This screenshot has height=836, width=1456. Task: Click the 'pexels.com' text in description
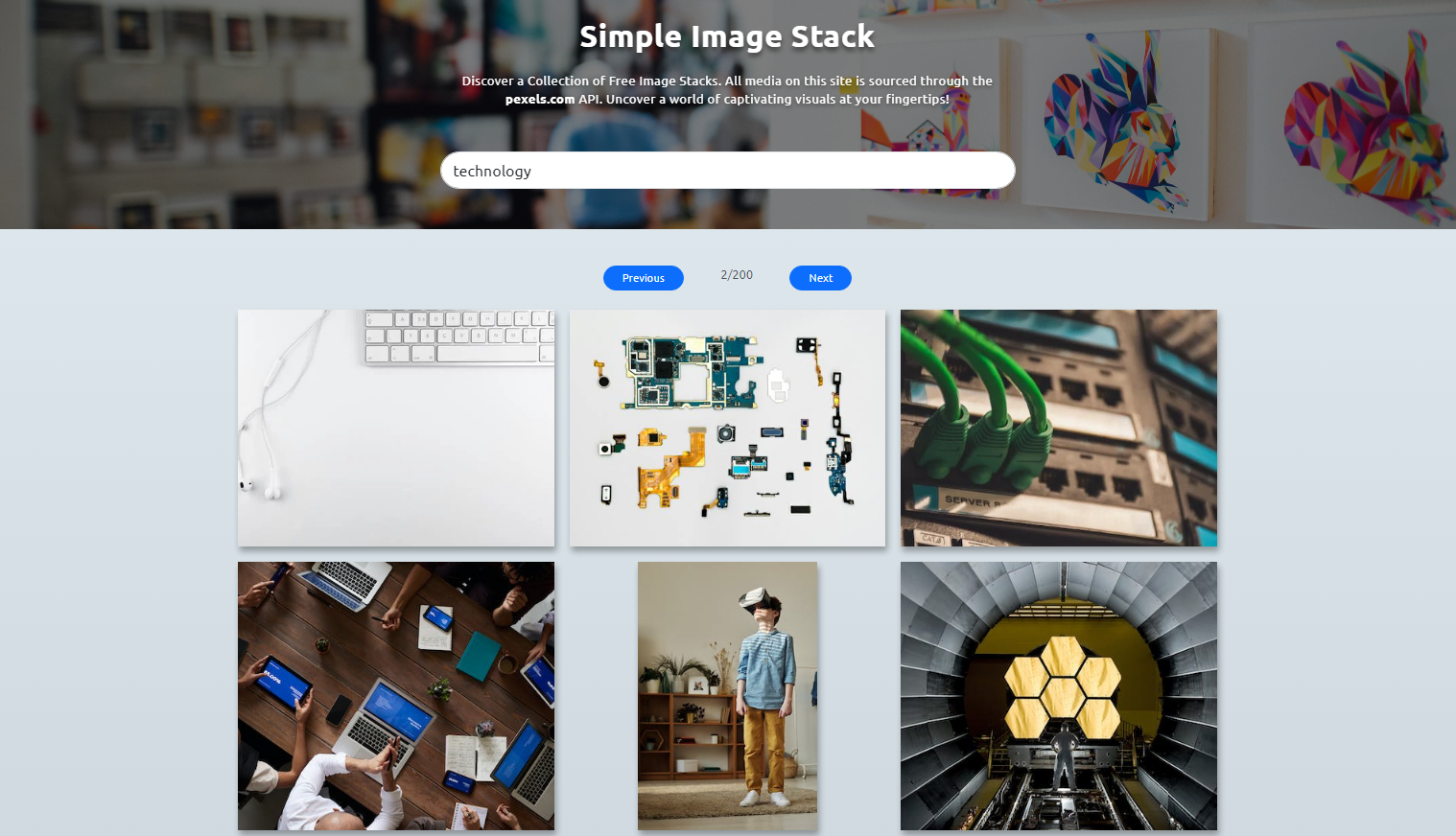pyautogui.click(x=540, y=100)
